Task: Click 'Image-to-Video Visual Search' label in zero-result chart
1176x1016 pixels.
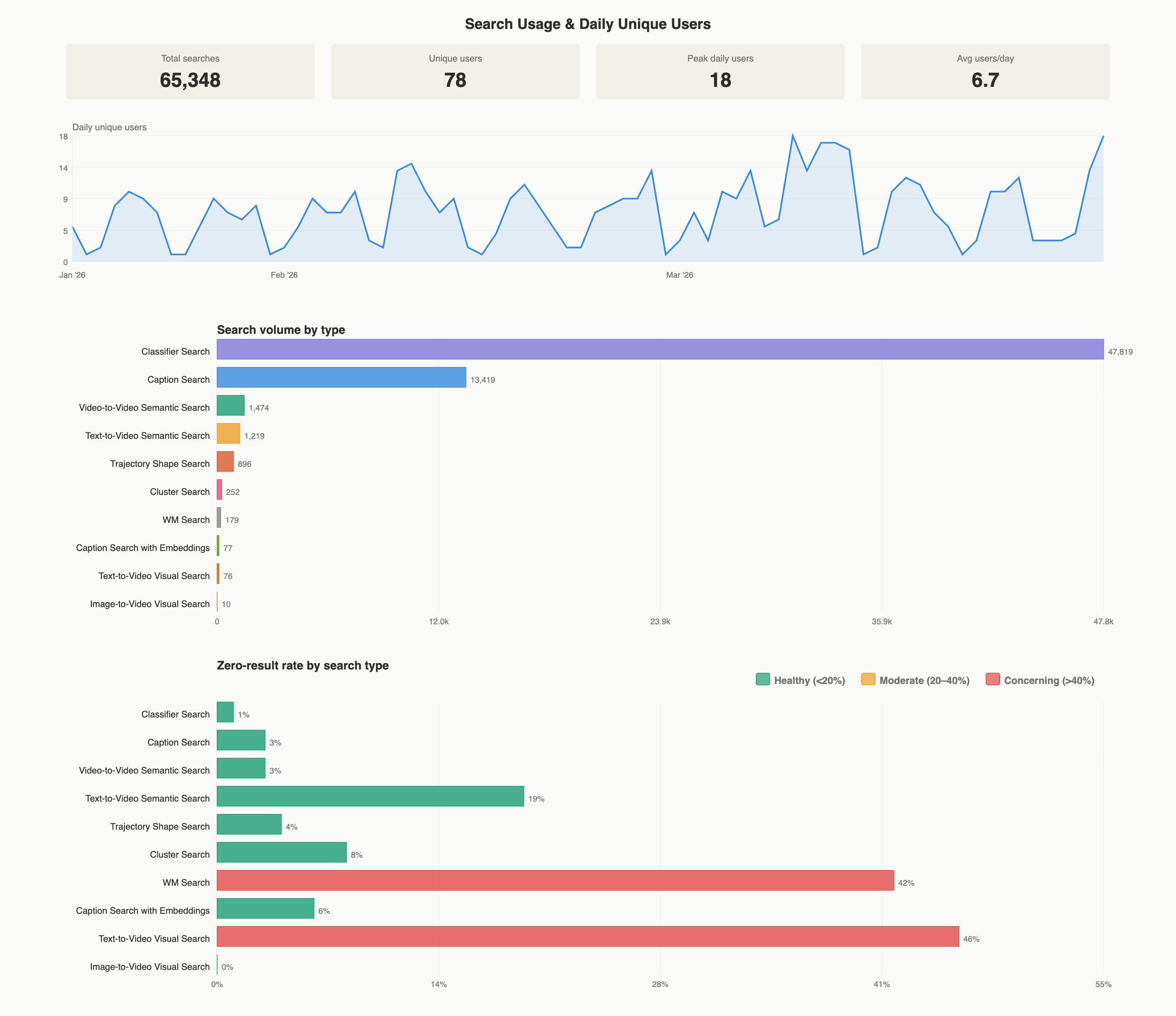Action: 150,967
